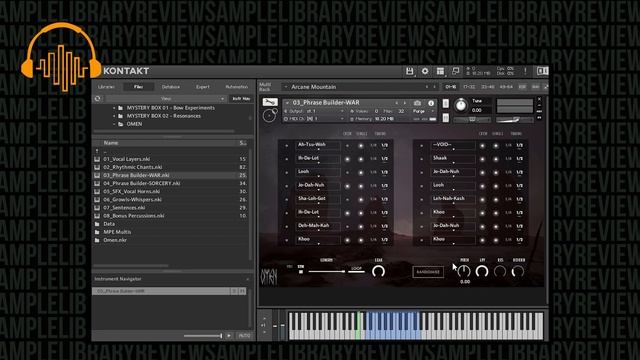Click the upper S solo button beside Tune
Image resolution: width=640 pixels, height=360 pixels.
pos(446,104)
